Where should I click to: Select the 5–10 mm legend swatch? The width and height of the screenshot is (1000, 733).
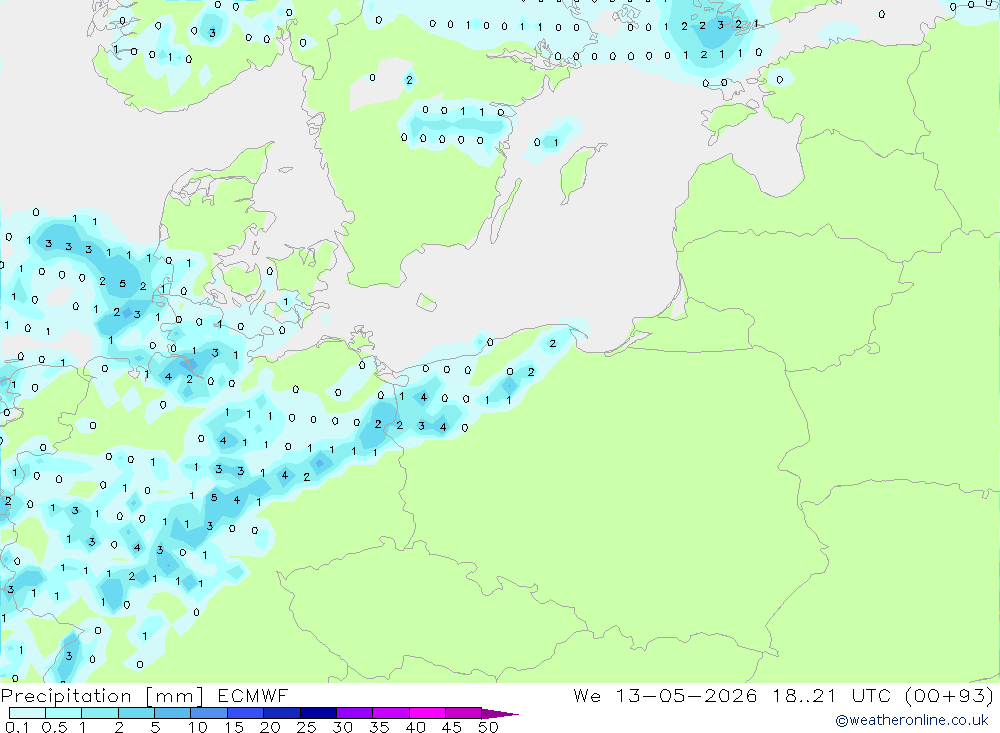coord(172,713)
